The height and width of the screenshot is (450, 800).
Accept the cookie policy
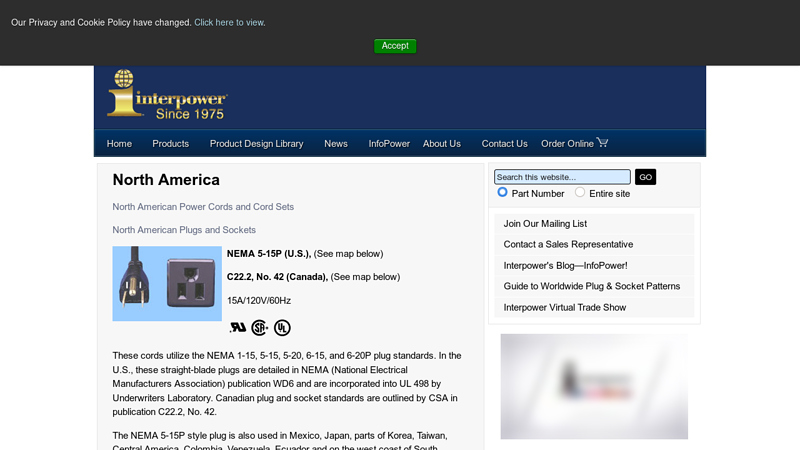395,46
